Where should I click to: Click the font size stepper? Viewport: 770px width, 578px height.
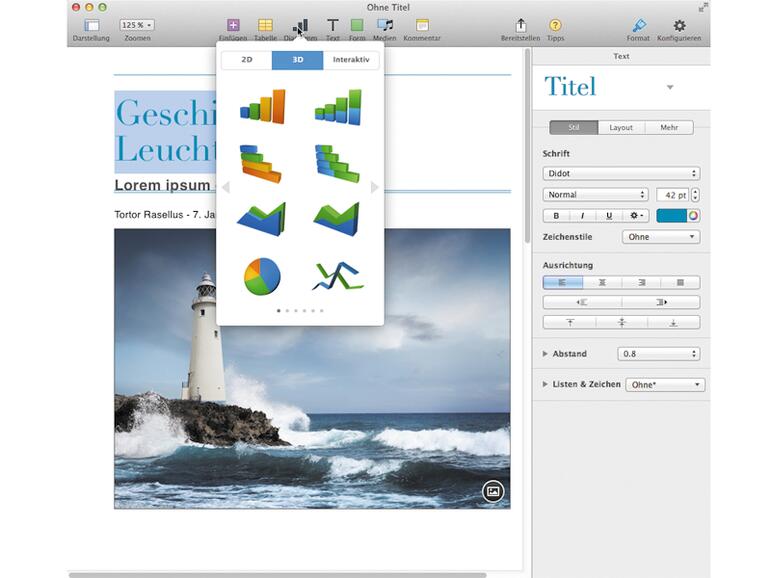point(695,195)
